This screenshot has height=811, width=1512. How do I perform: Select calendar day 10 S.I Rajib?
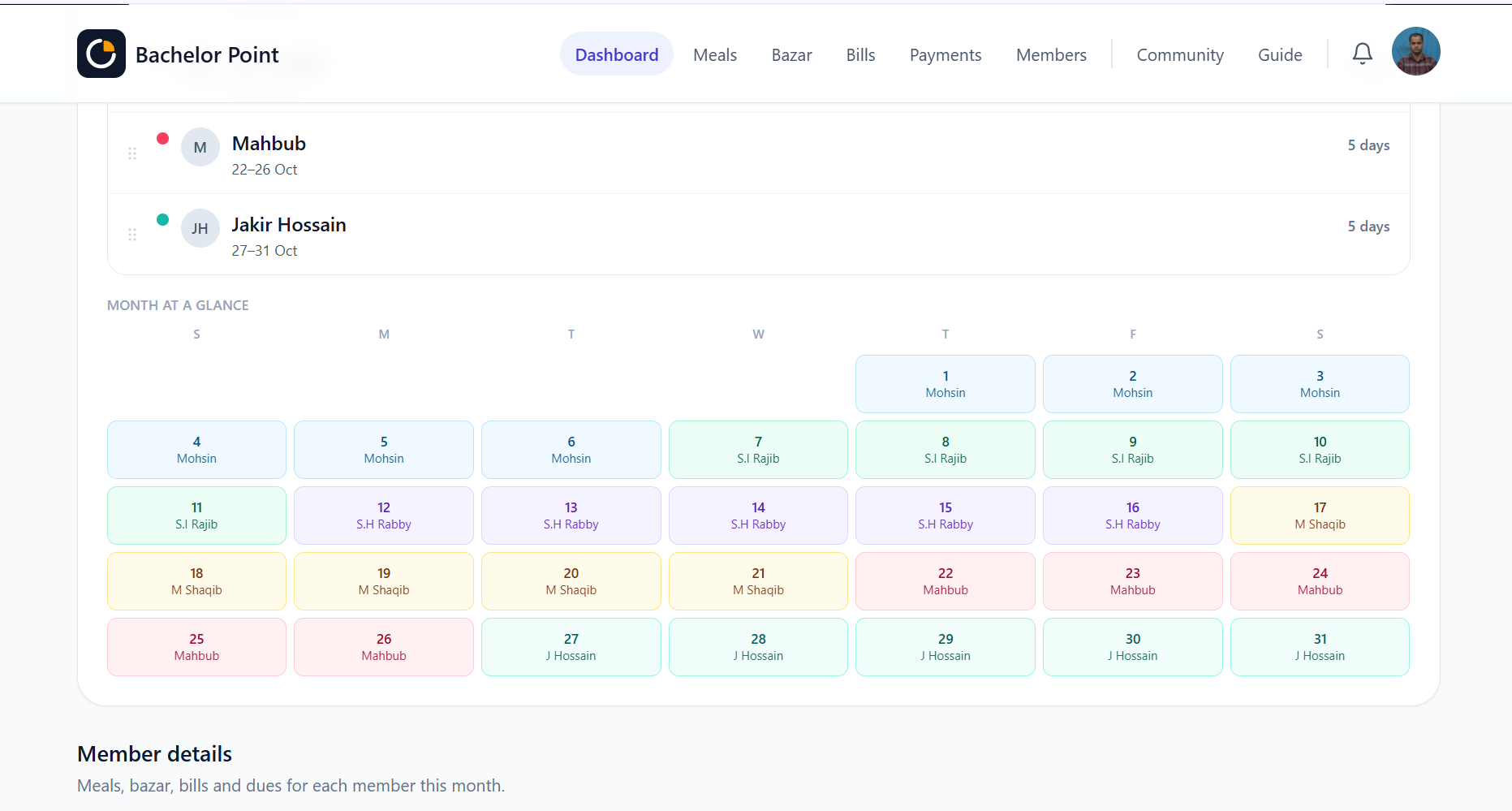1320,450
